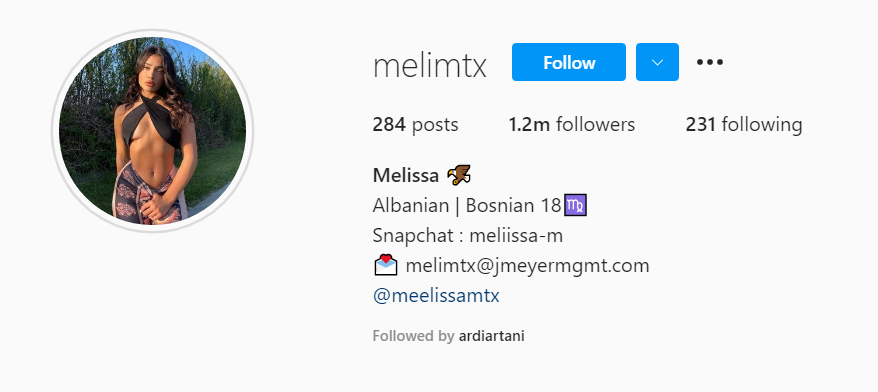Screen dimensions: 878x392
Task: Click the eagle emoji beside Melissa
Action: [459, 175]
